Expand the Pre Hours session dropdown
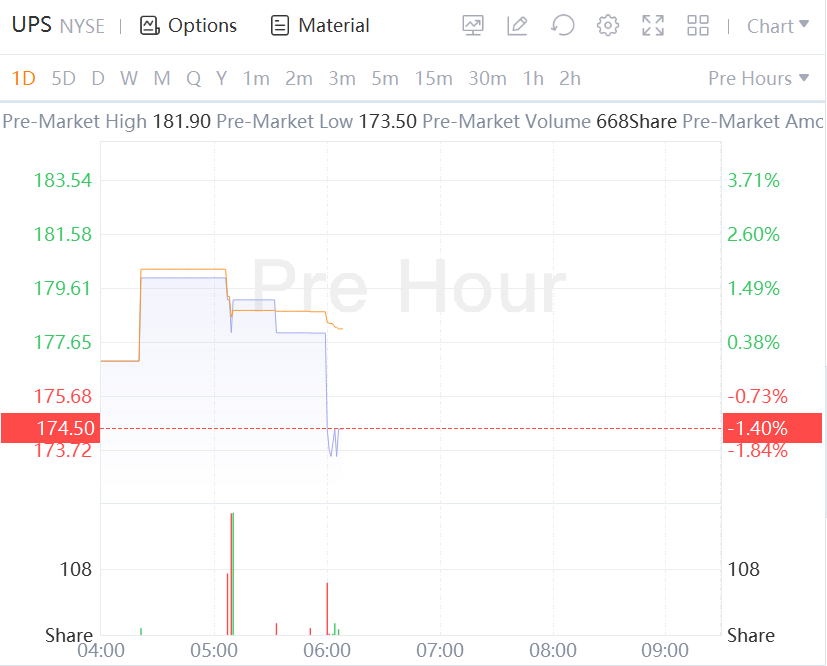827x666 pixels. (758, 78)
